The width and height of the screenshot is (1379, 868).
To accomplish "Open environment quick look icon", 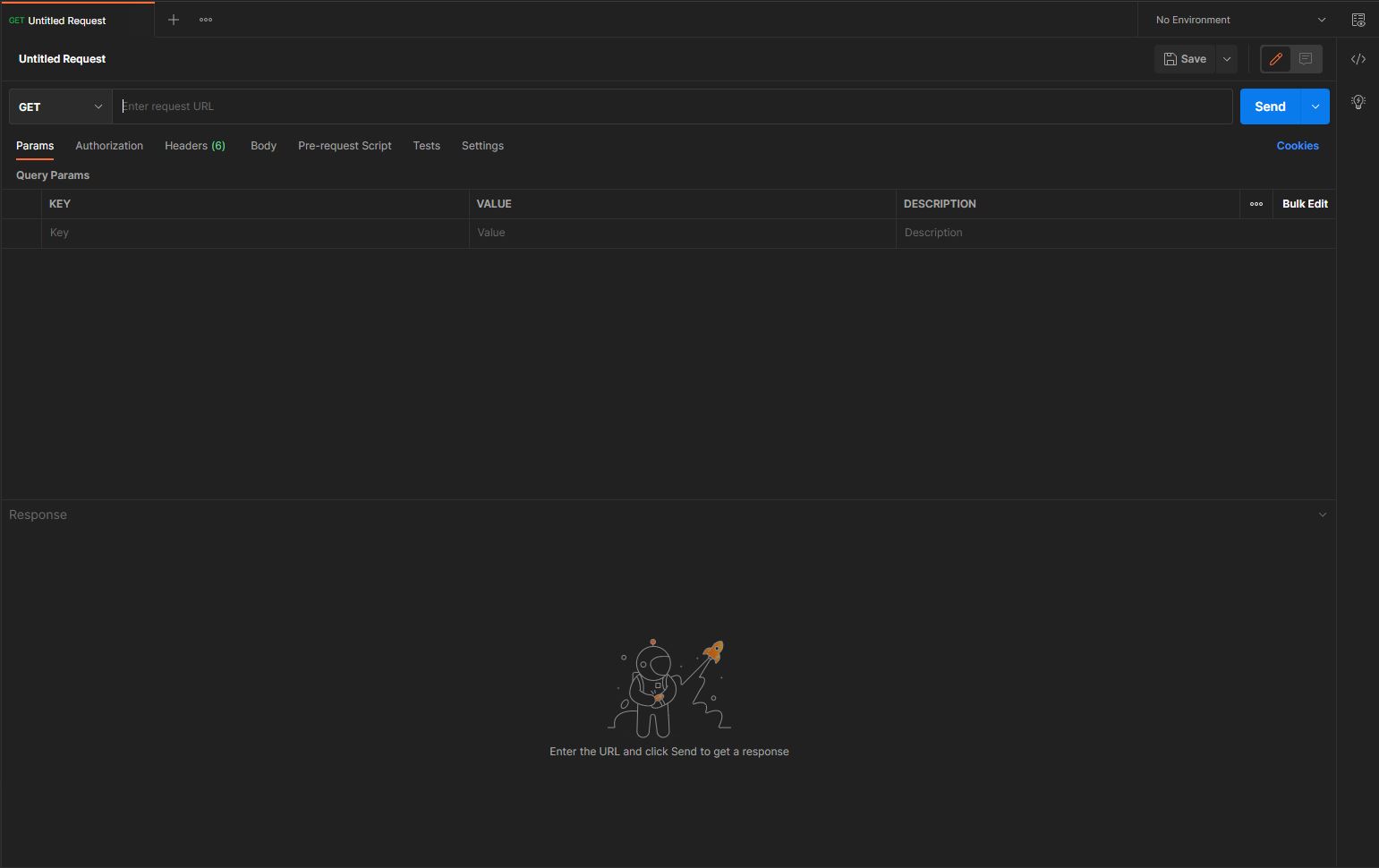I will tap(1358, 20).
